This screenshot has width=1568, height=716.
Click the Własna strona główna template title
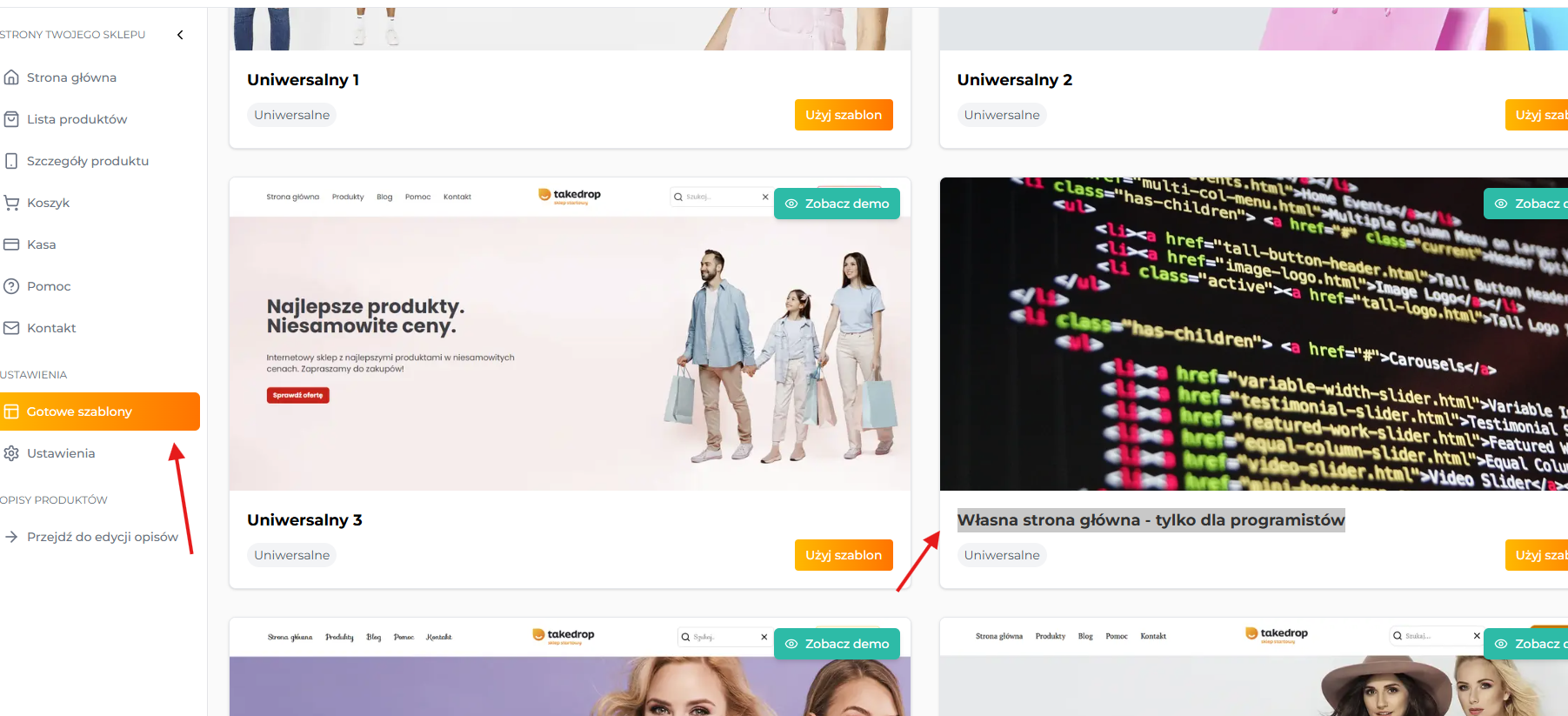1151,520
